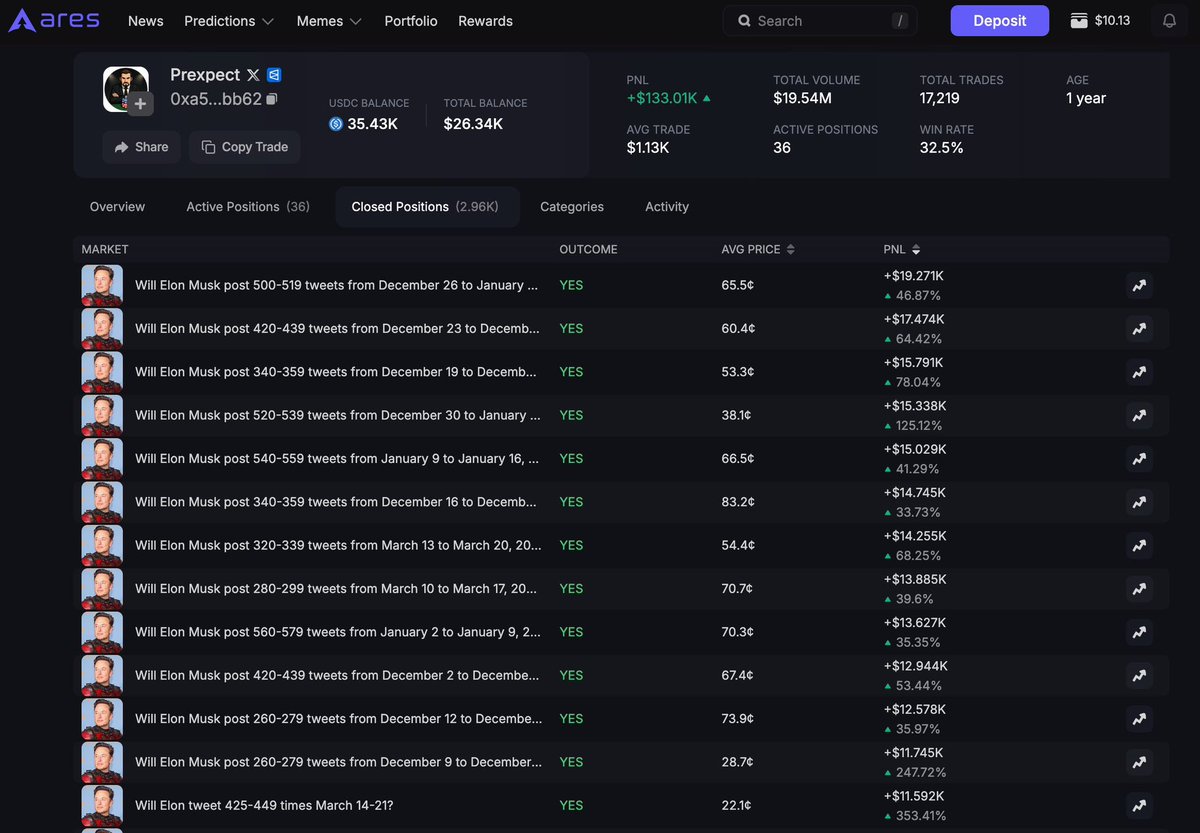This screenshot has width=1200, height=833.
Task: Expand the Predictions menu
Action: [229, 21]
